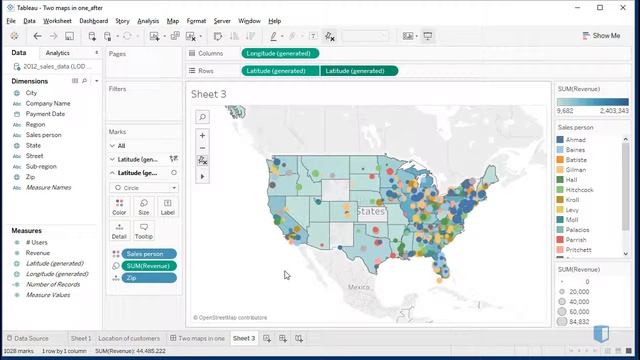
Task: Open the Worksheet menu
Action: [57, 21]
